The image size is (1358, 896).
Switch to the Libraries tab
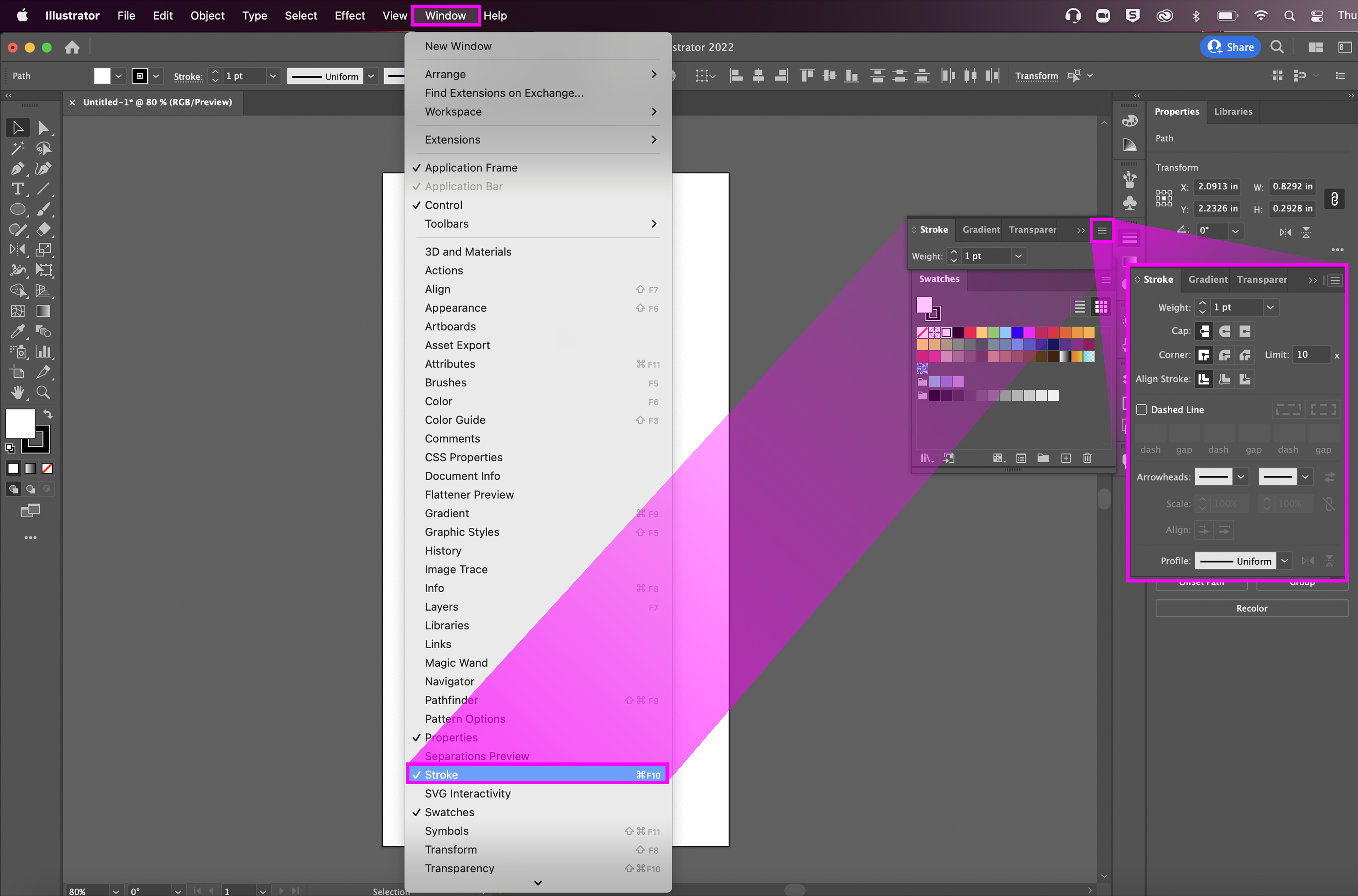(x=1233, y=111)
